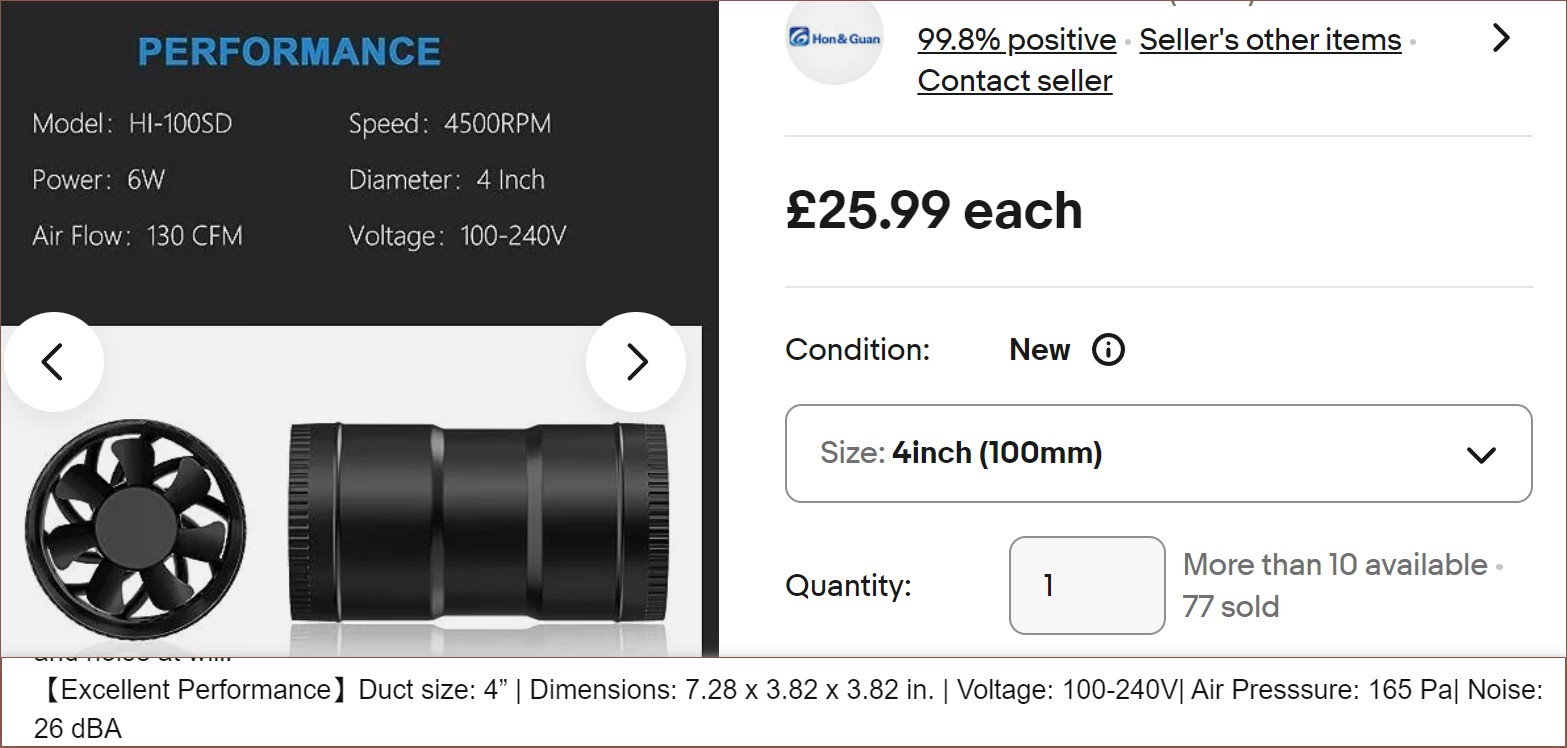Screen dimensions: 1567x748
Task: Open the Size 4inch (100mm) dropdown
Action: pos(1158,453)
